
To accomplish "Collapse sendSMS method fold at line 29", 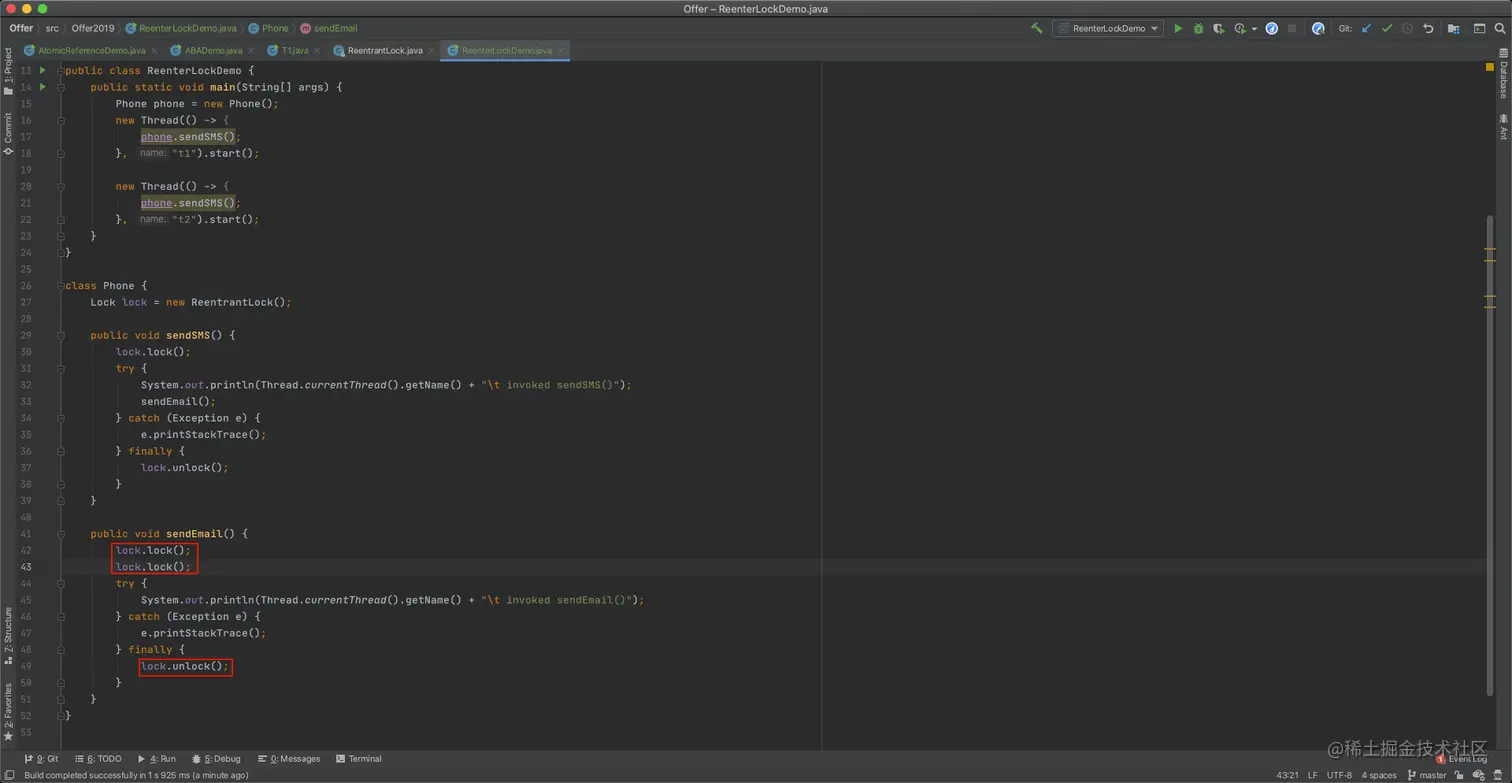I will 61,335.
